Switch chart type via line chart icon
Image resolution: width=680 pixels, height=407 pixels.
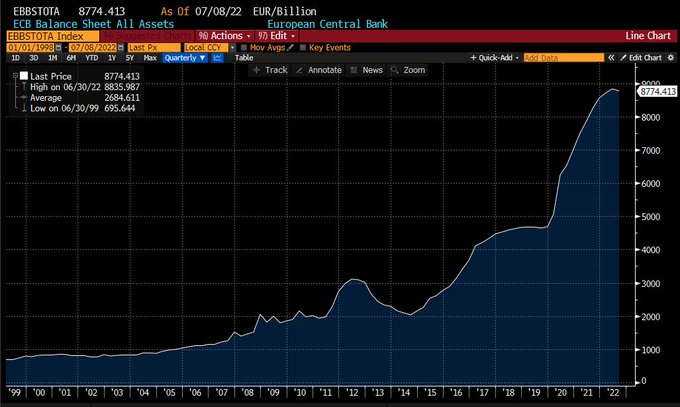(217, 58)
